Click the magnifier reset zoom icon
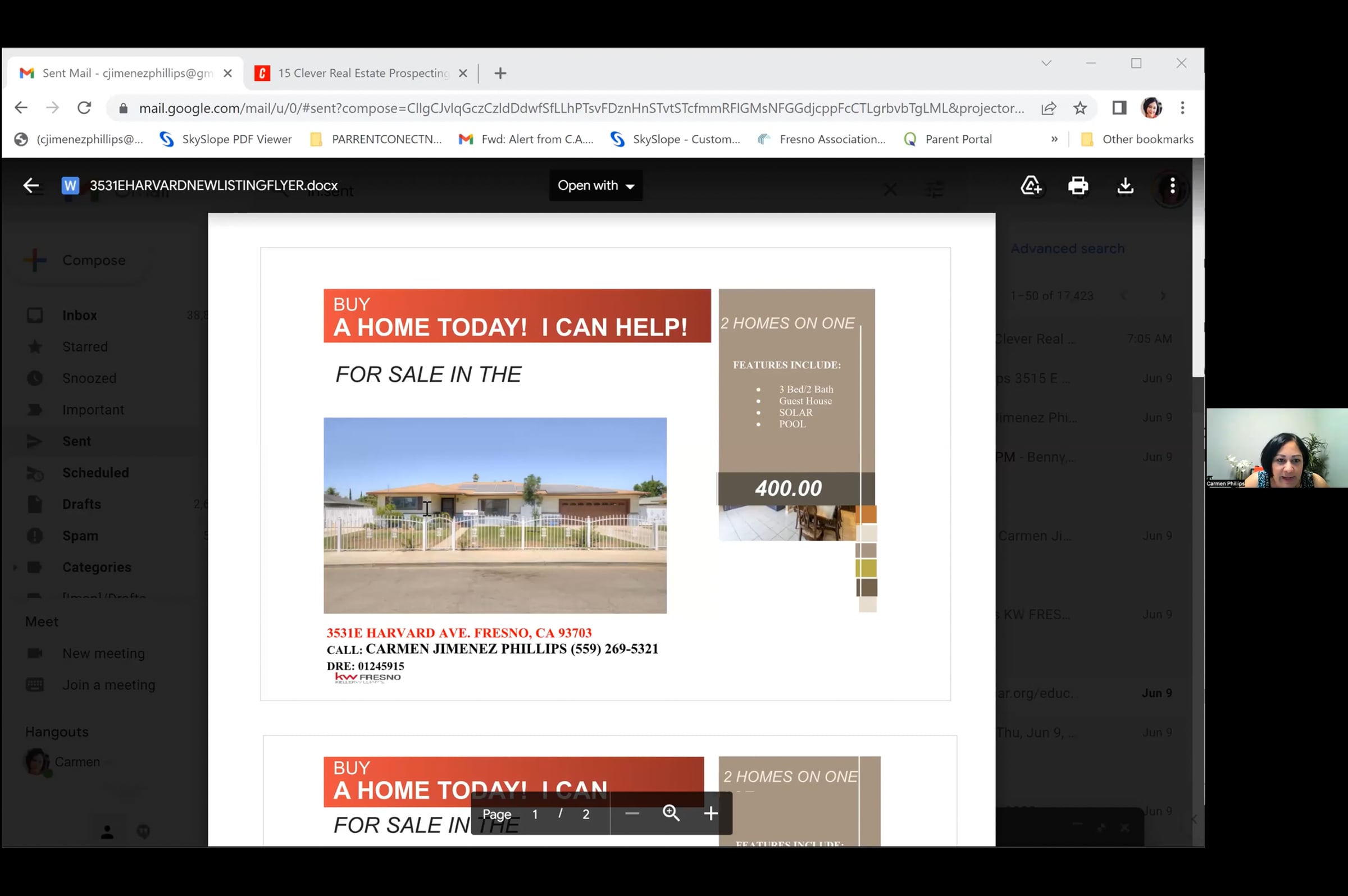The width and height of the screenshot is (1348, 896). pos(671,813)
